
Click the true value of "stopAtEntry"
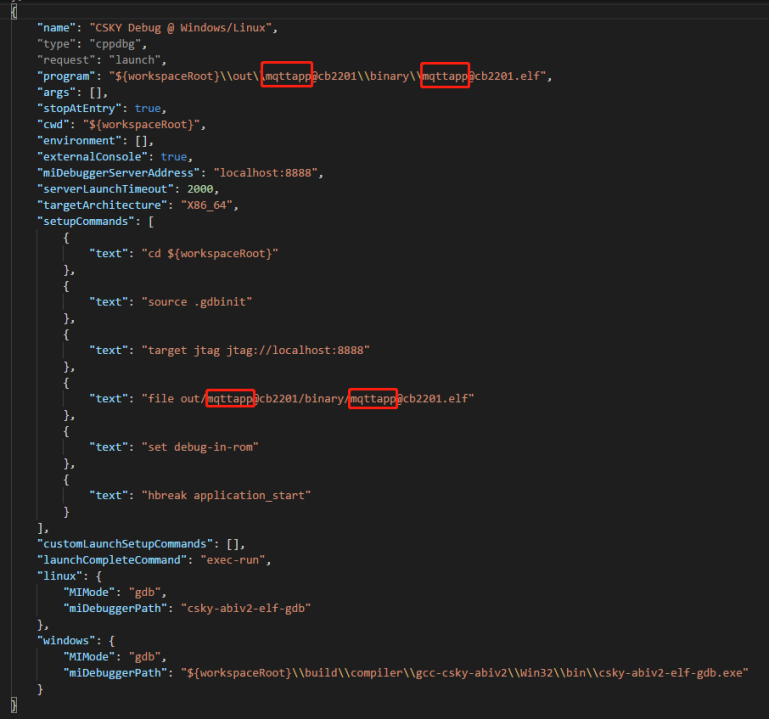[147, 109]
